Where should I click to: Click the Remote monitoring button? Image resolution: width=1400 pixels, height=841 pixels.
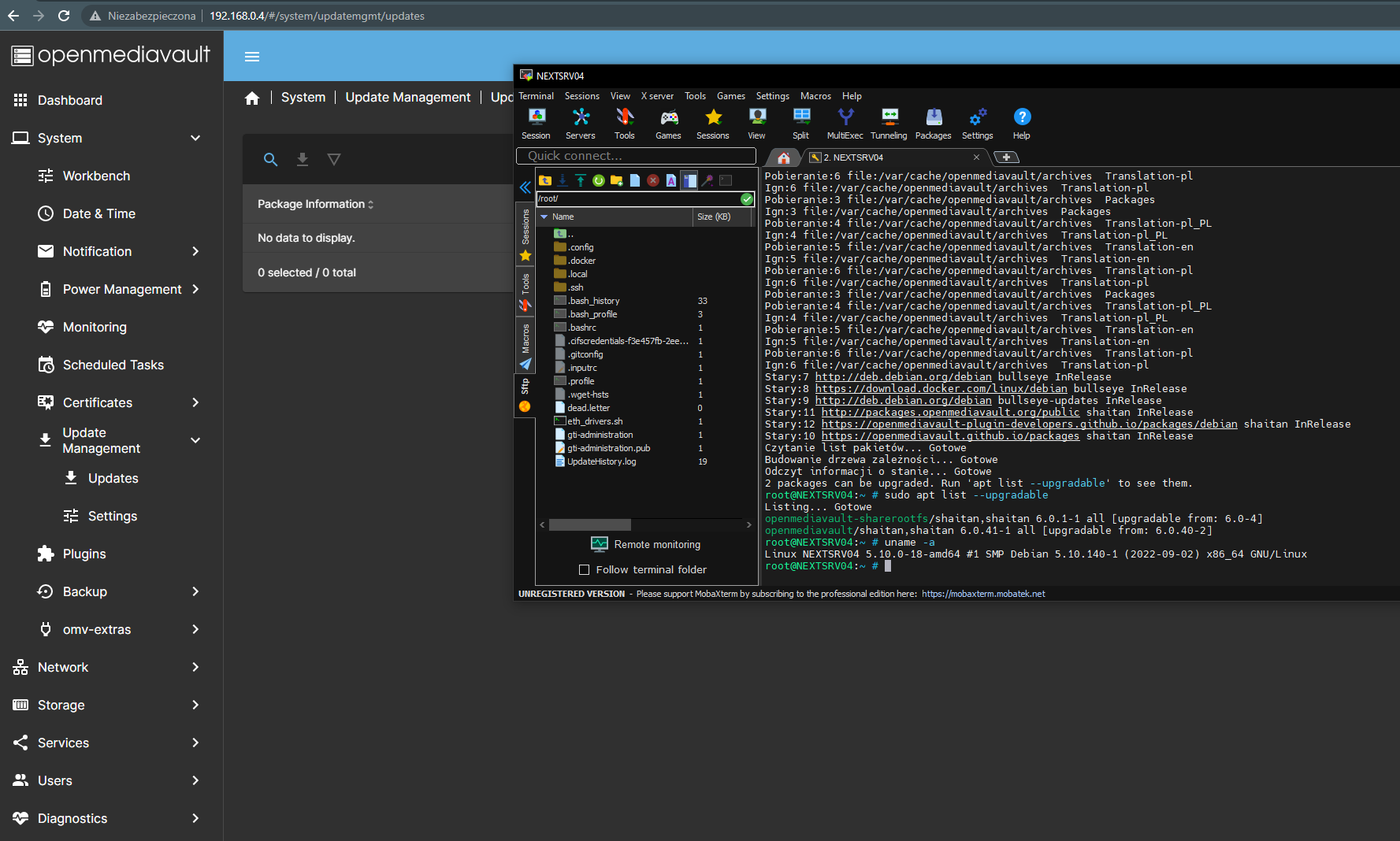[646, 544]
